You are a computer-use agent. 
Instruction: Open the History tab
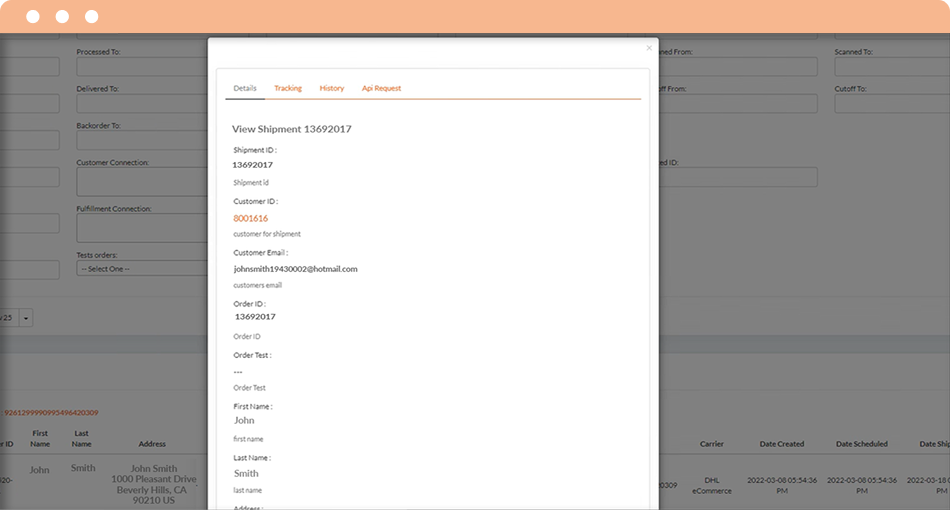pos(332,88)
